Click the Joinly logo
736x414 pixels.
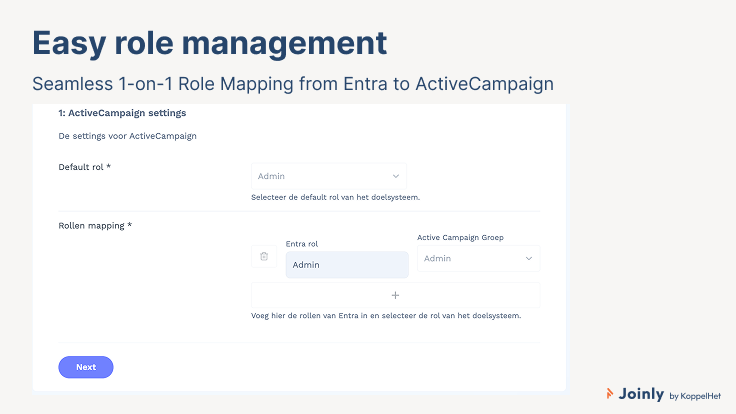[x=635, y=394]
